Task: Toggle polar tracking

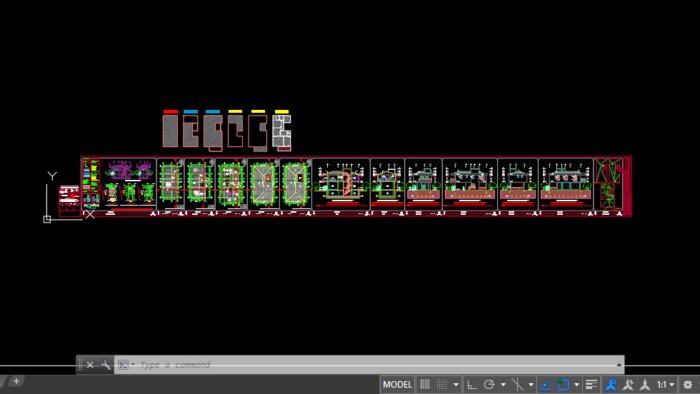Action: click(489, 384)
